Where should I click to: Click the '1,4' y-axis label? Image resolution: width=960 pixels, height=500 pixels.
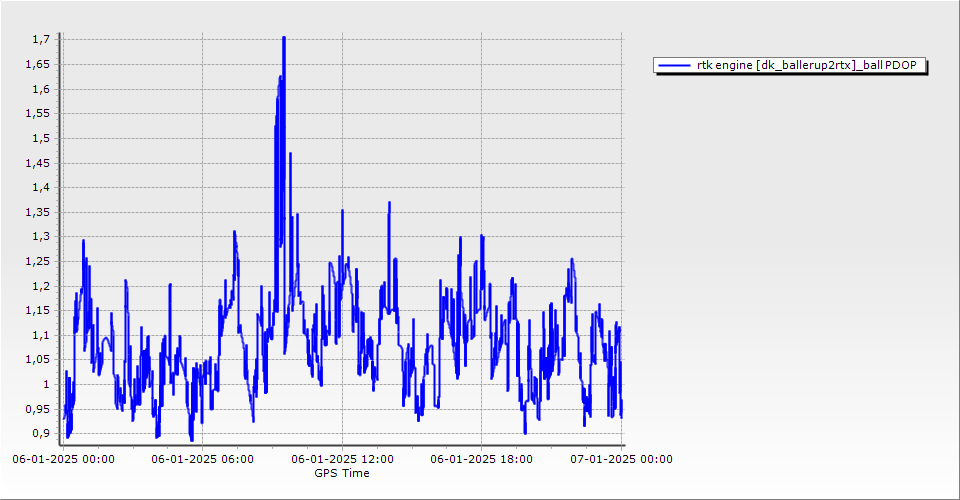[x=41, y=187]
